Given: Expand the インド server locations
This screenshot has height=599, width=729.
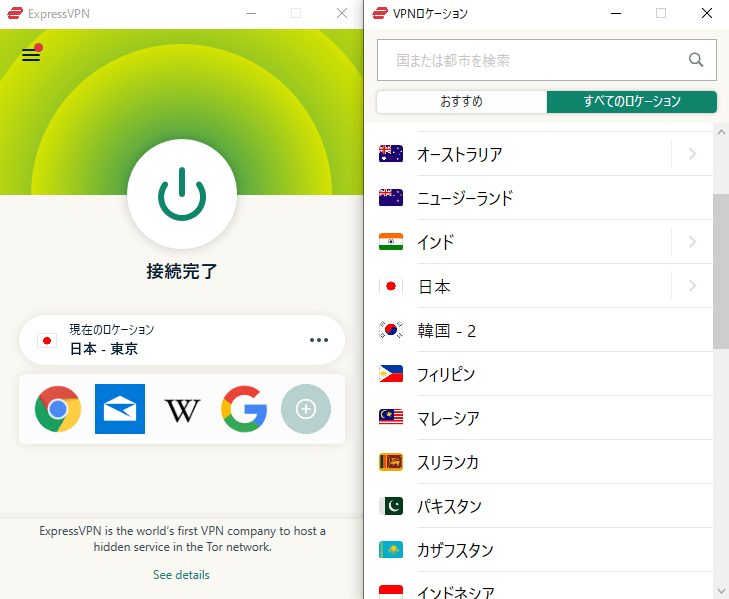Looking at the screenshot, I should 692,242.
